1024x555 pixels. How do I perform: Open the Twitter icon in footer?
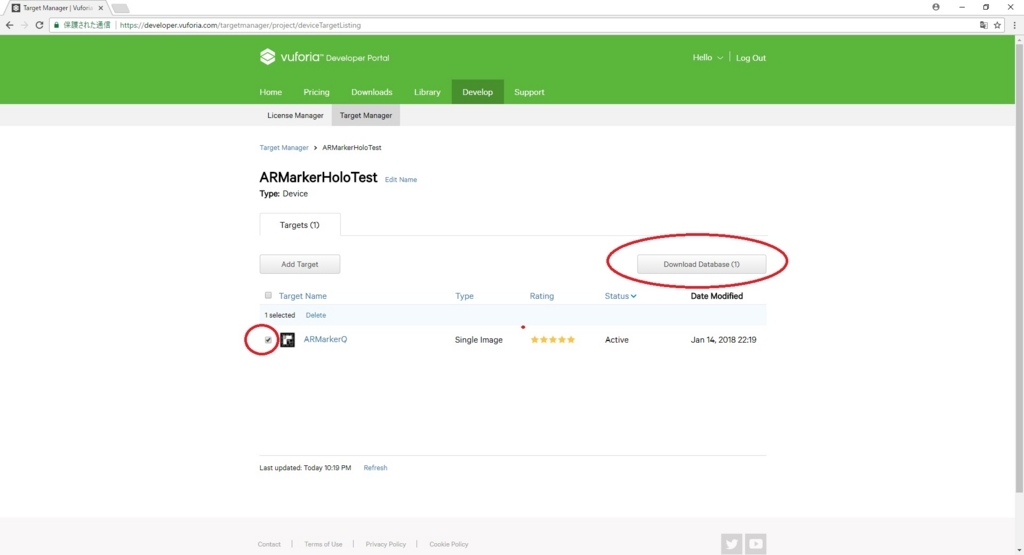pyautogui.click(x=731, y=543)
